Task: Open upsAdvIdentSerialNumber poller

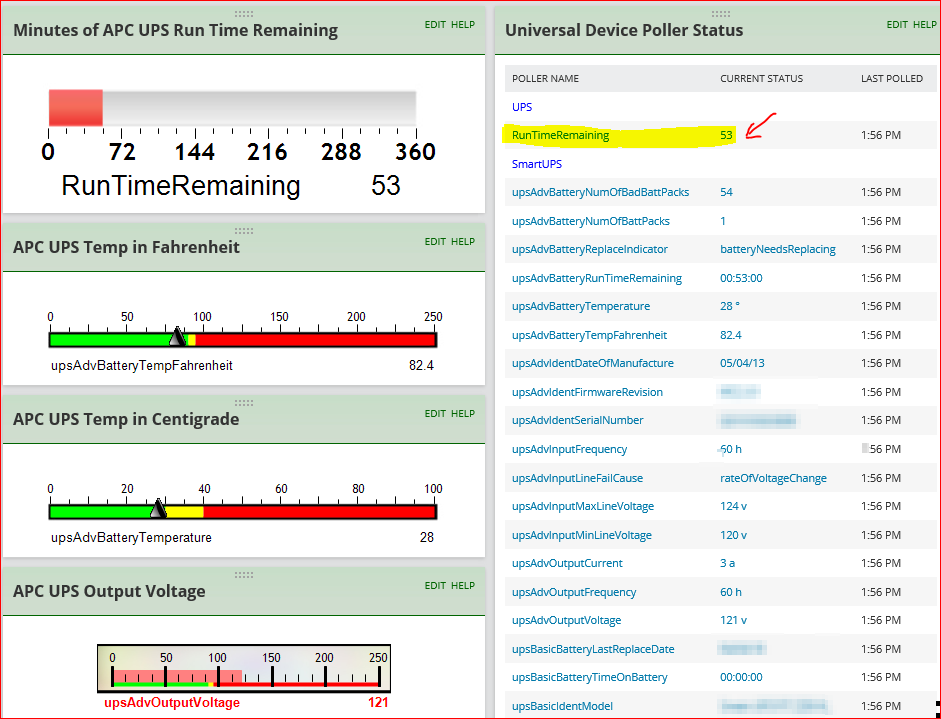Action: click(x=577, y=421)
